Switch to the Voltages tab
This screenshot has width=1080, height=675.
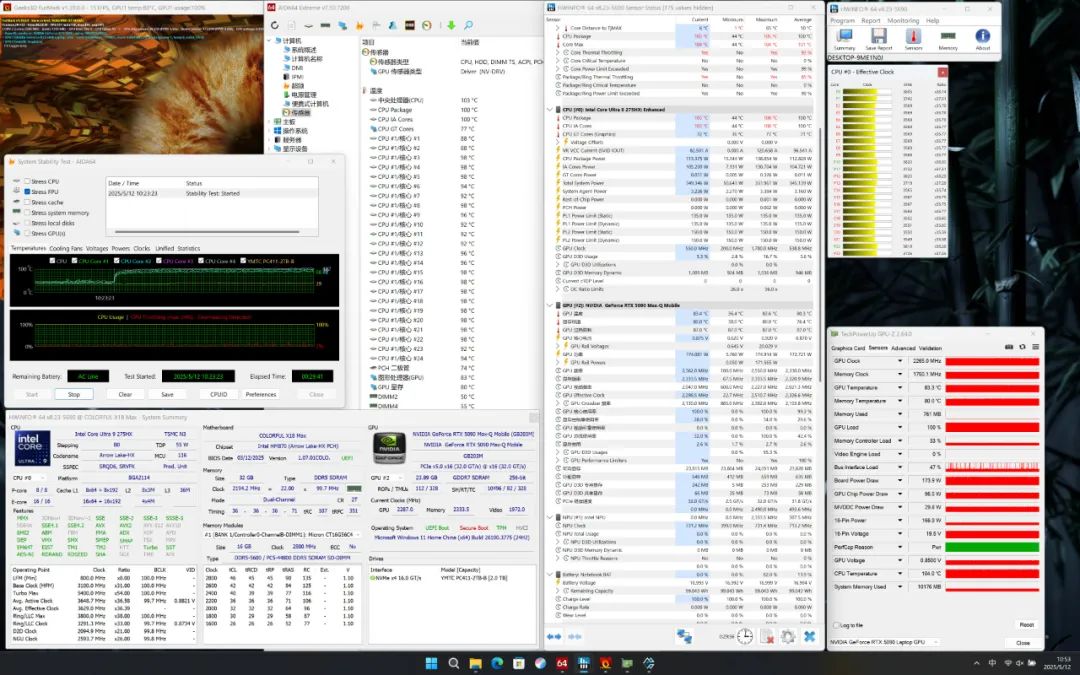pyautogui.click(x=97, y=249)
